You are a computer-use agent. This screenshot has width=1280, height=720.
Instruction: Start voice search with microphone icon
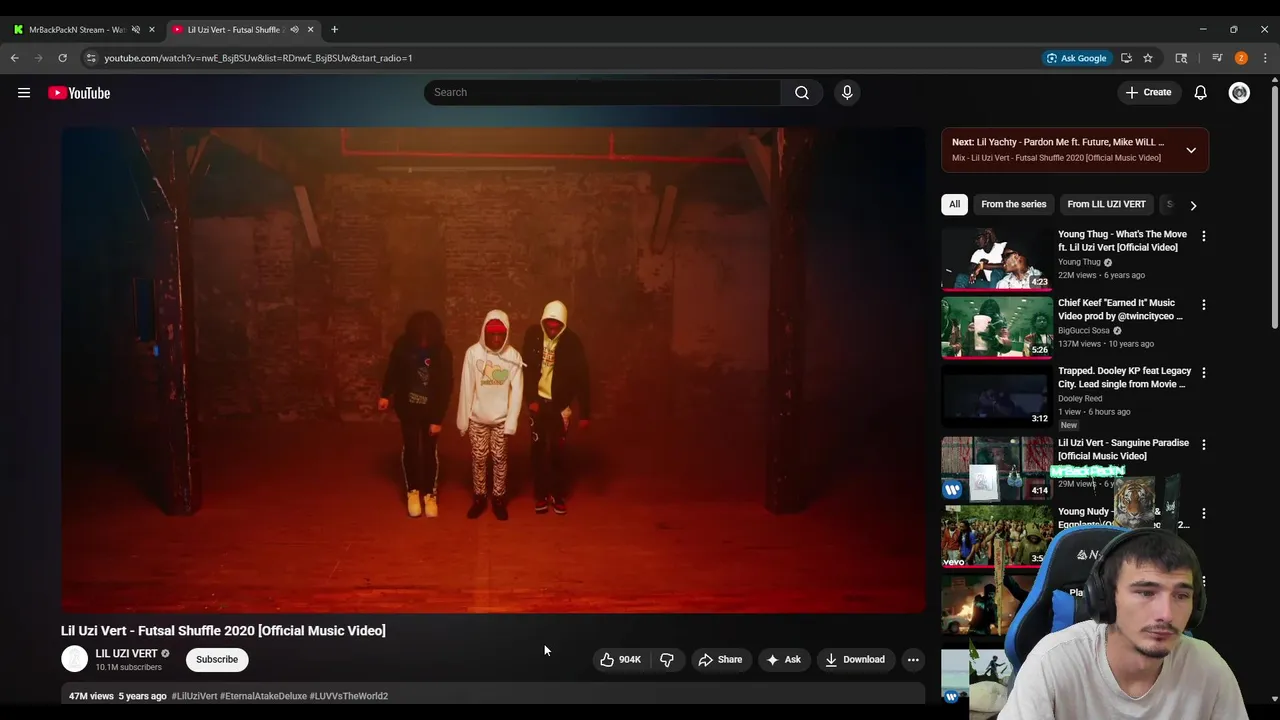(x=847, y=92)
